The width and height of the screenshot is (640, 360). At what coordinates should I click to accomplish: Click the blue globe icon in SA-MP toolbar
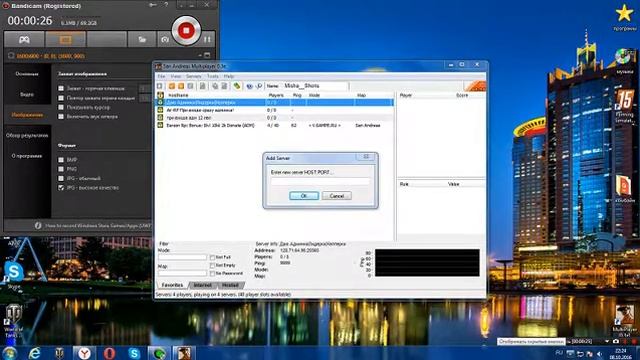point(249,86)
